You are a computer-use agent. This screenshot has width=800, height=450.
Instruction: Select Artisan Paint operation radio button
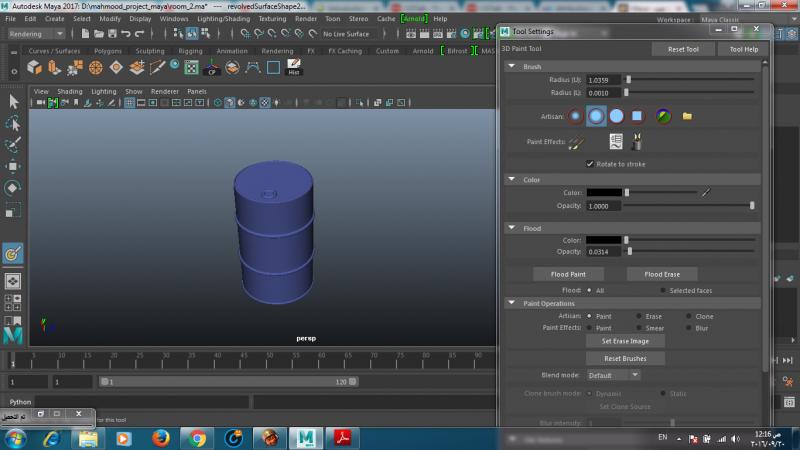coord(589,316)
